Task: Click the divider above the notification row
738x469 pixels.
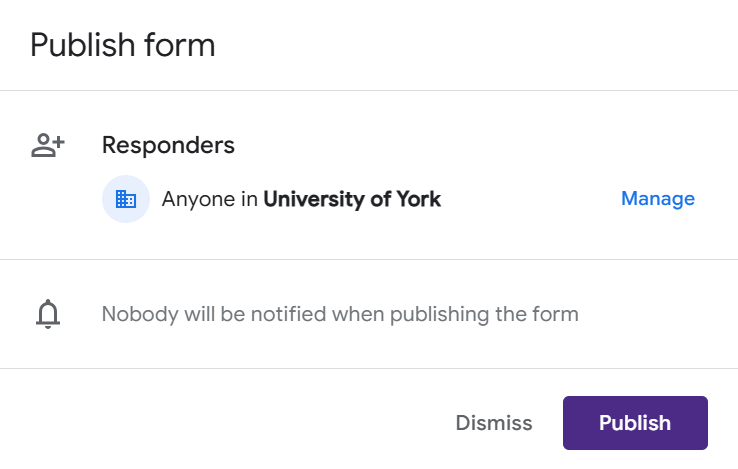Action: (x=369, y=260)
